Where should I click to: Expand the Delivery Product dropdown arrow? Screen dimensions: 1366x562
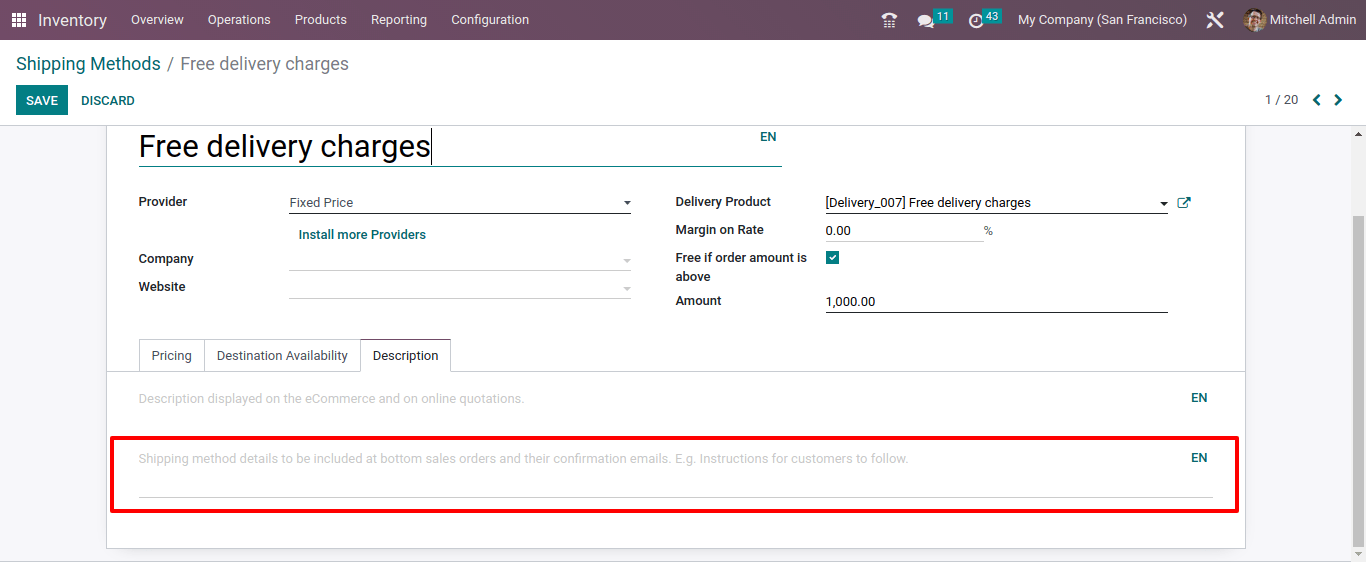coord(1163,203)
